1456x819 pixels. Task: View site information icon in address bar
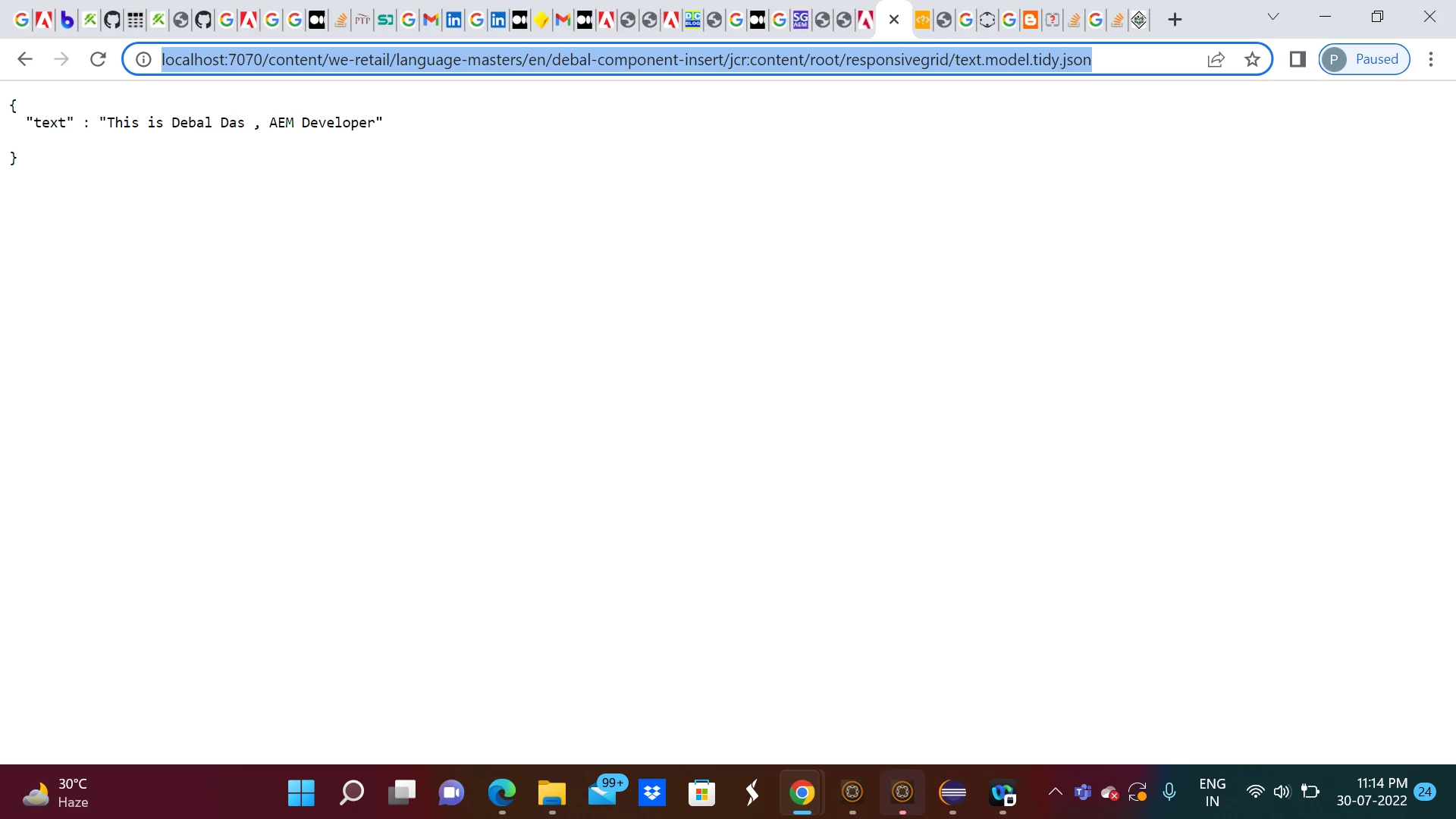click(x=143, y=59)
